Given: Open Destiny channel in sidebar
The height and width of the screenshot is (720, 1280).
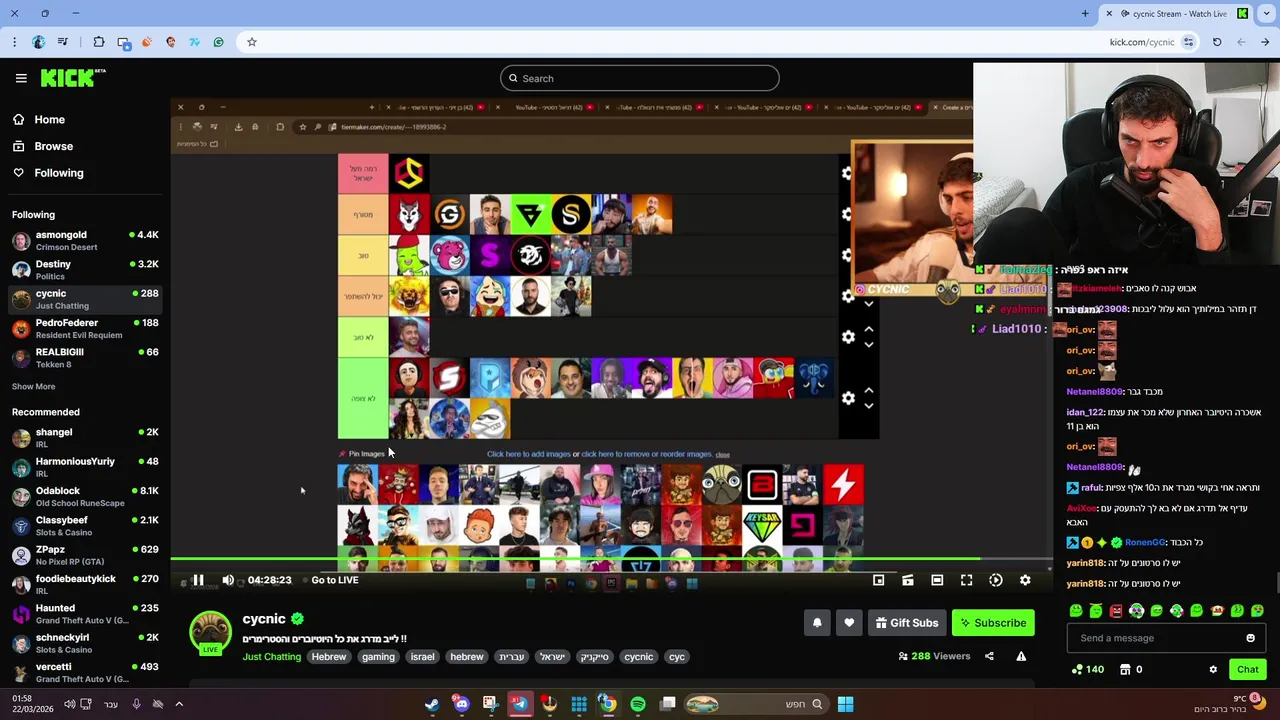Looking at the screenshot, I should tap(85, 270).
